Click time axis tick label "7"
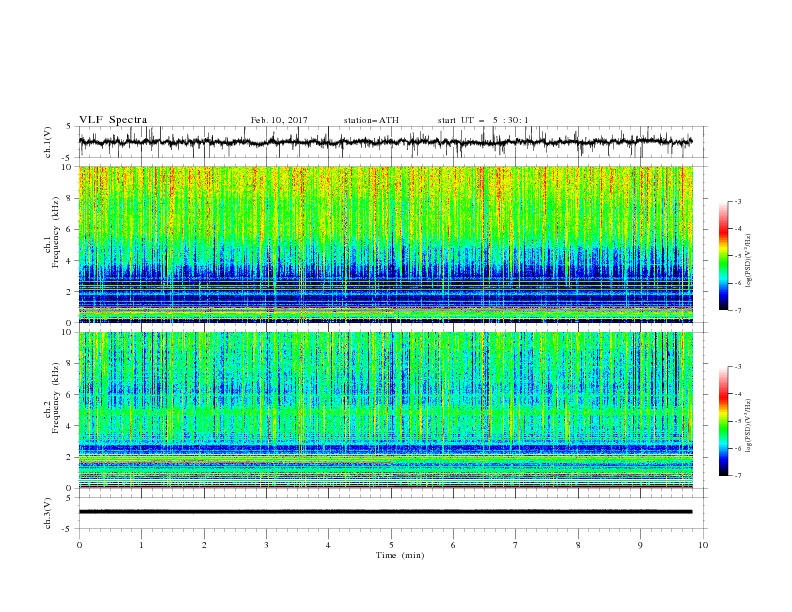792x612 pixels. click(516, 545)
